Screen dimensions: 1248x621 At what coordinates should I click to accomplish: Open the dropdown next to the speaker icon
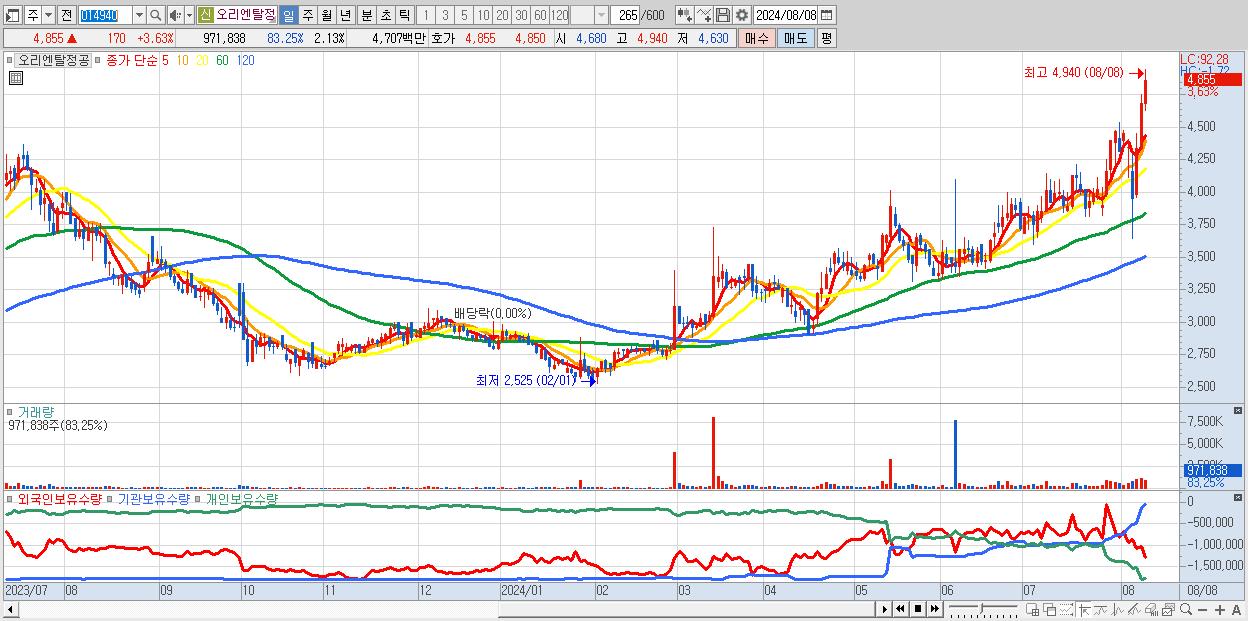pos(189,15)
